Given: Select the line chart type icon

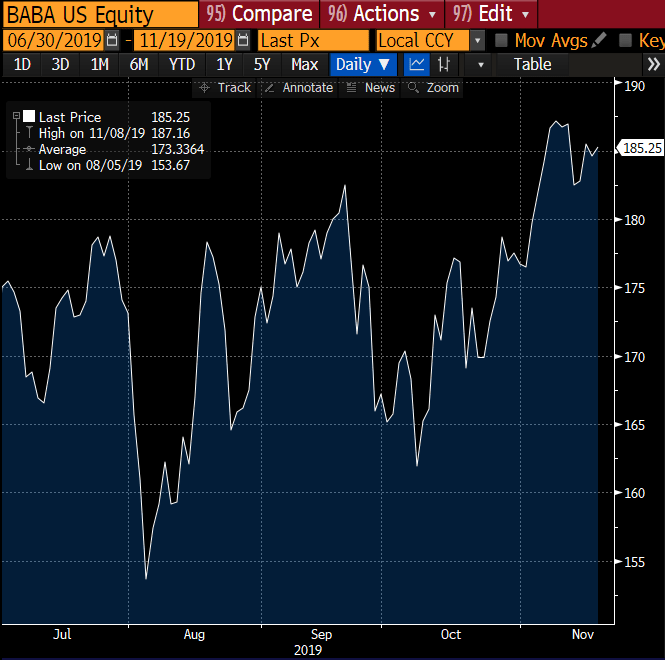Looking at the screenshot, I should pyautogui.click(x=416, y=64).
